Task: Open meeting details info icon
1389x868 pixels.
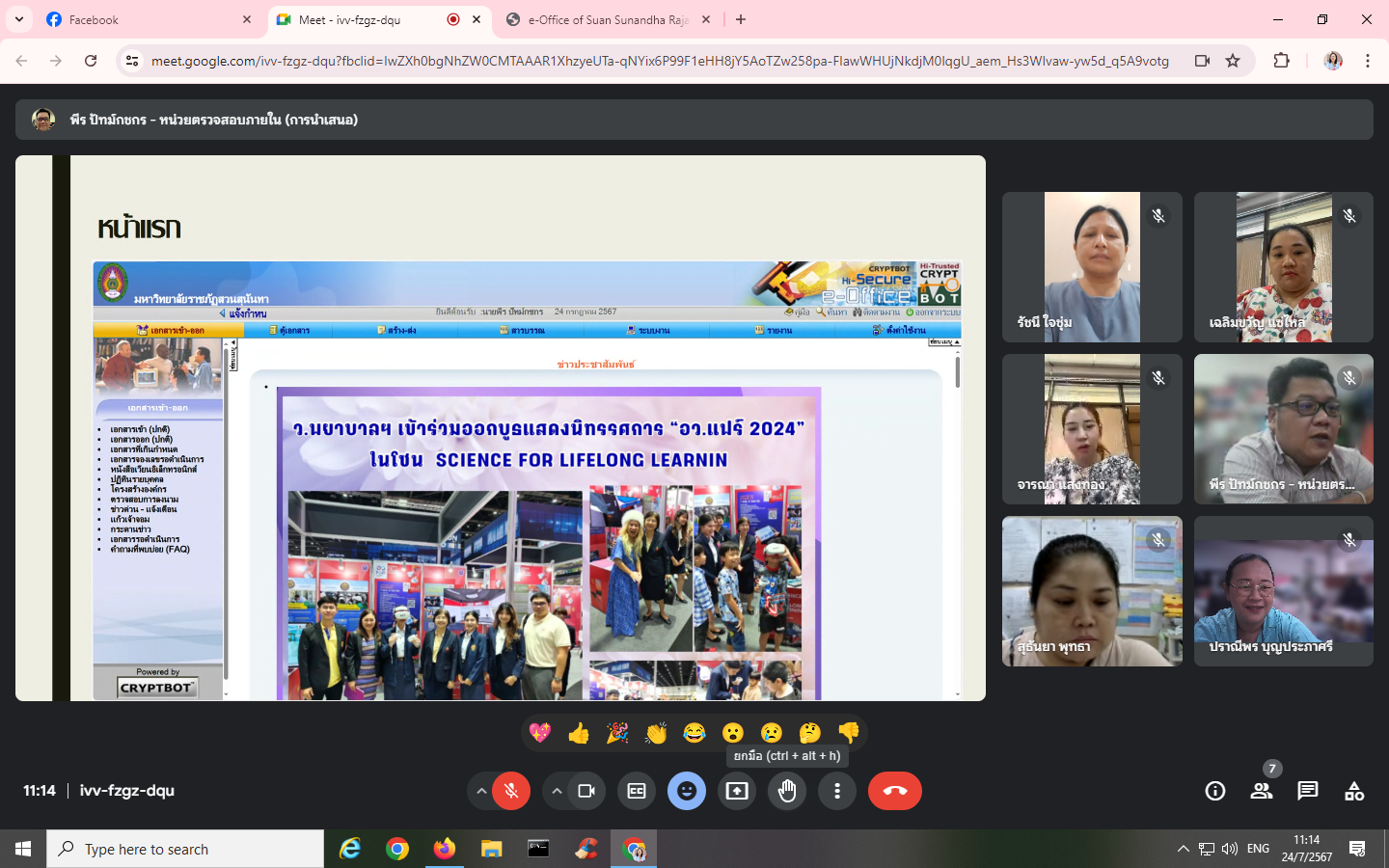Action: (x=1215, y=791)
